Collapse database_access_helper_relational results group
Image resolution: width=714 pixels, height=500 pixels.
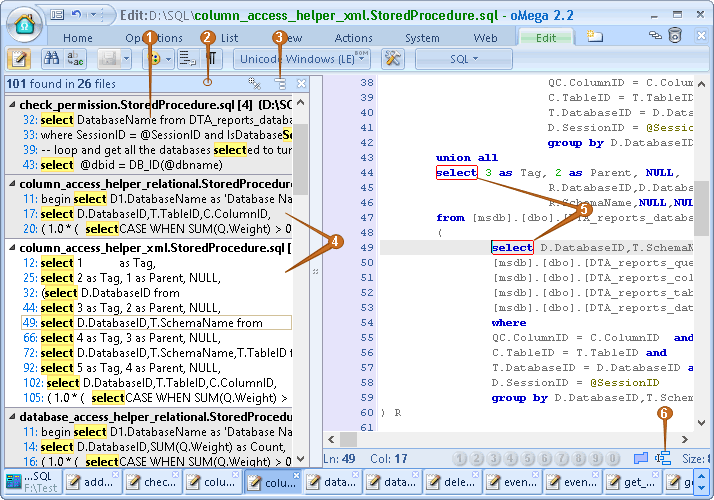coord(12,416)
